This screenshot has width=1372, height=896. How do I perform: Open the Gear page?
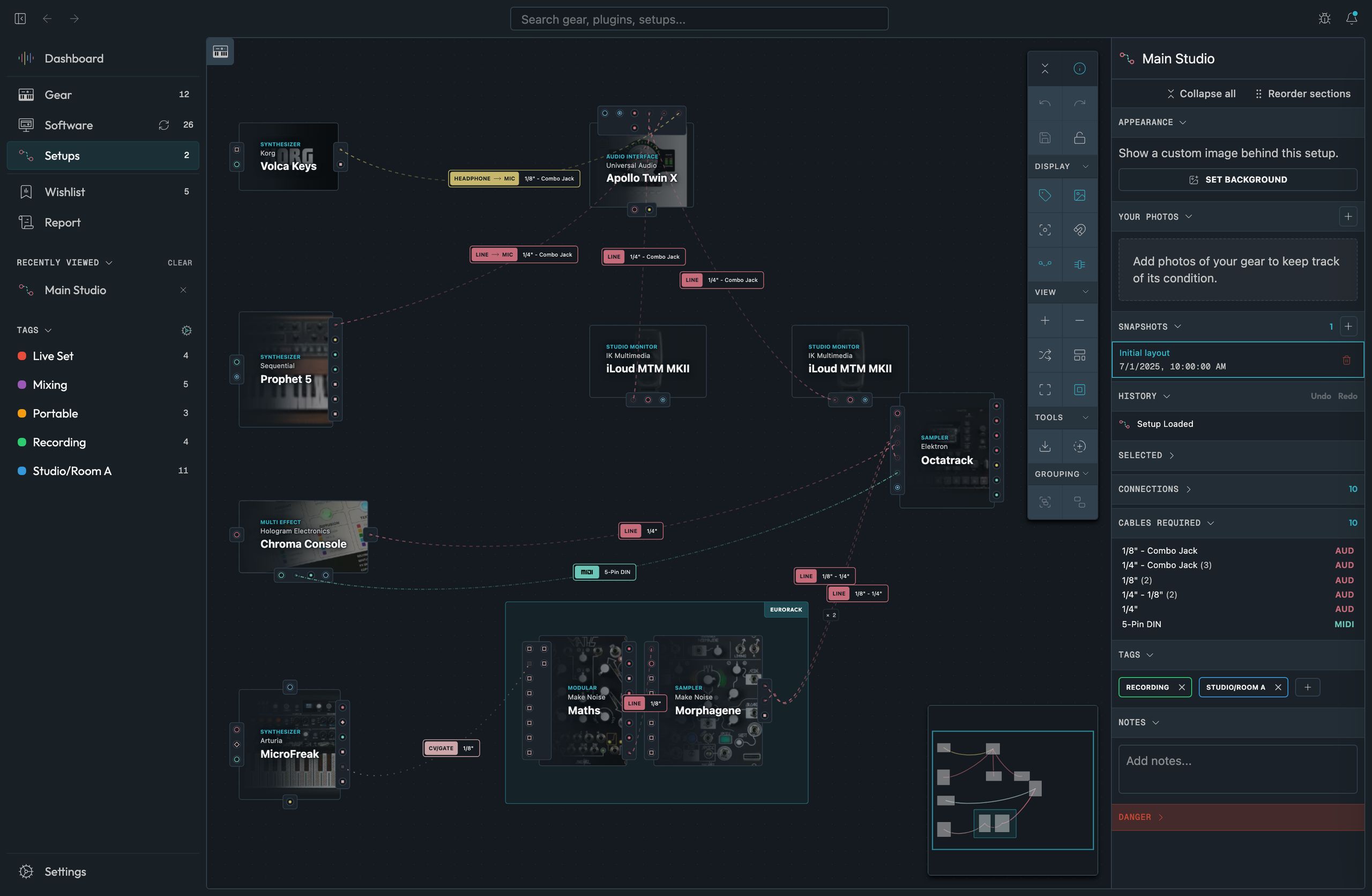click(102, 94)
